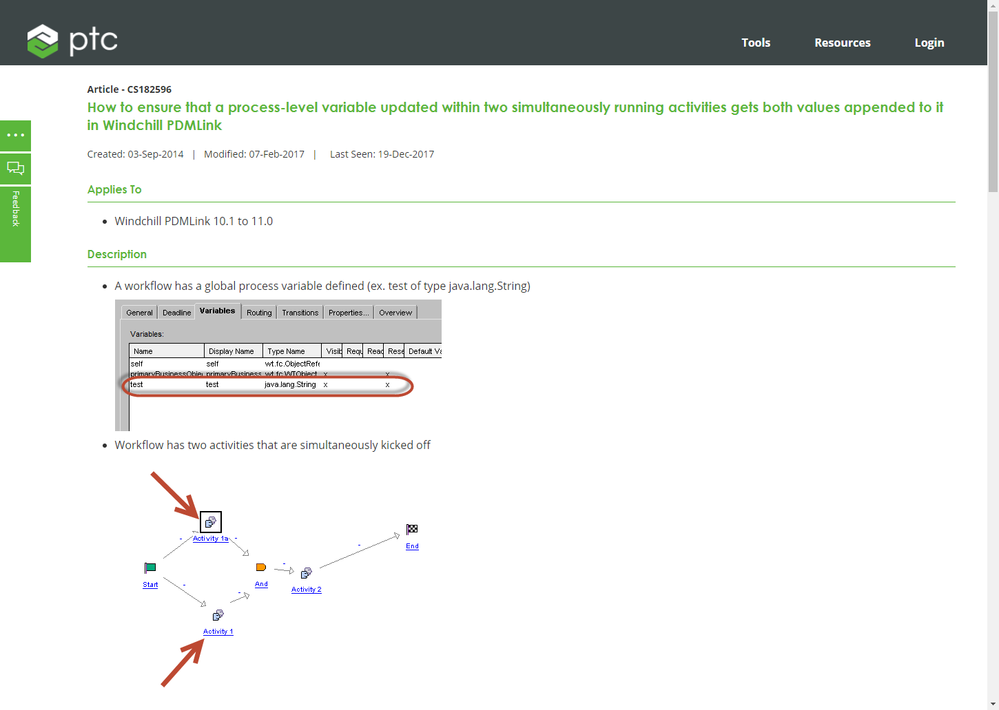The width and height of the screenshot is (999, 710).
Task: Click the global process variable description text
Action: pos(322,286)
